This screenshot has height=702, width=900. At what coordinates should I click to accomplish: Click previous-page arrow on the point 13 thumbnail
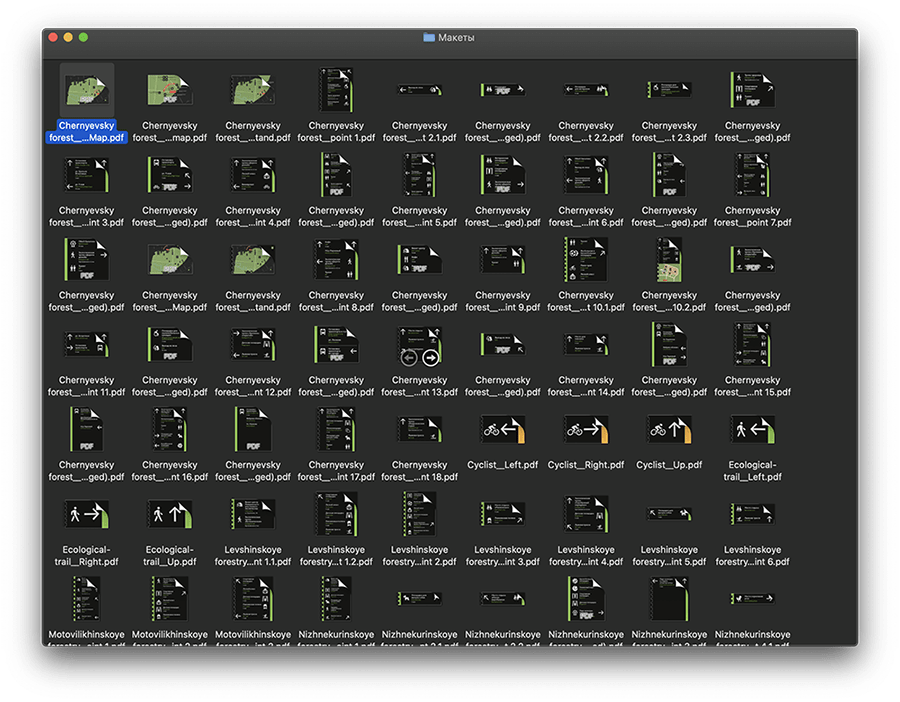click(408, 357)
